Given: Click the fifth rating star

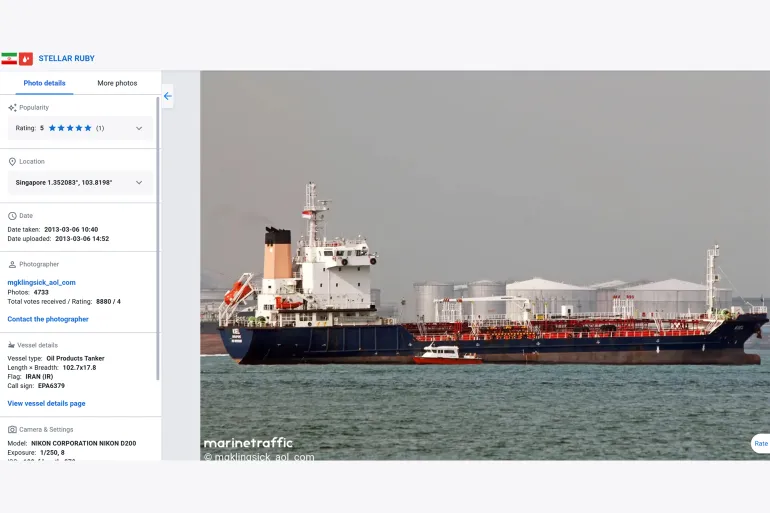Looking at the screenshot, I should coord(88,128).
